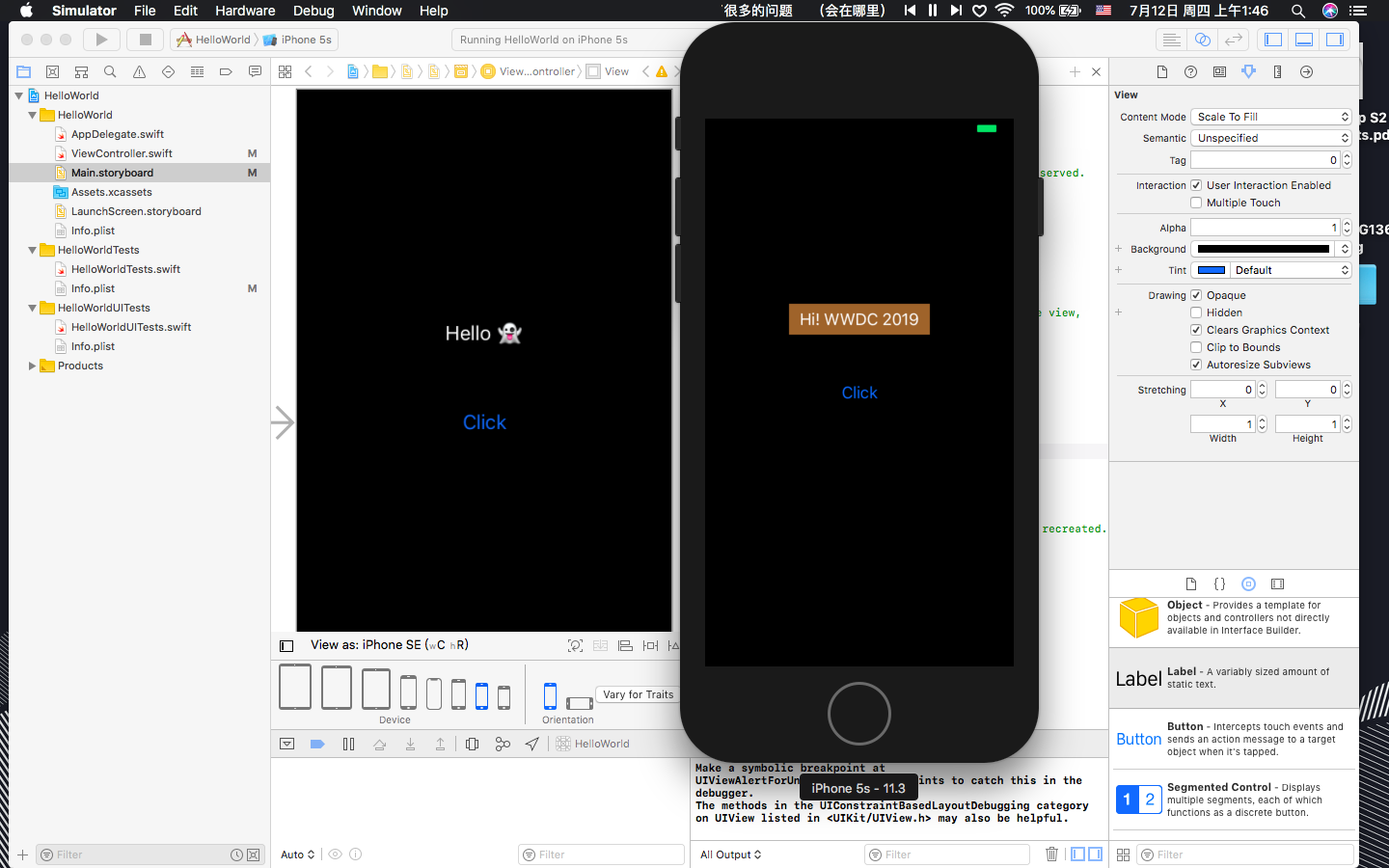Collapse the HelloWorldTests folder
This screenshot has width=1389, height=868.
33,250
